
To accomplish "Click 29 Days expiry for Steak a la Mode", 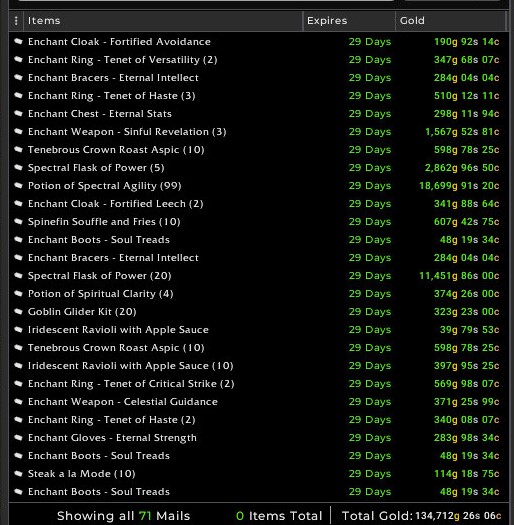I will [x=370, y=474].
